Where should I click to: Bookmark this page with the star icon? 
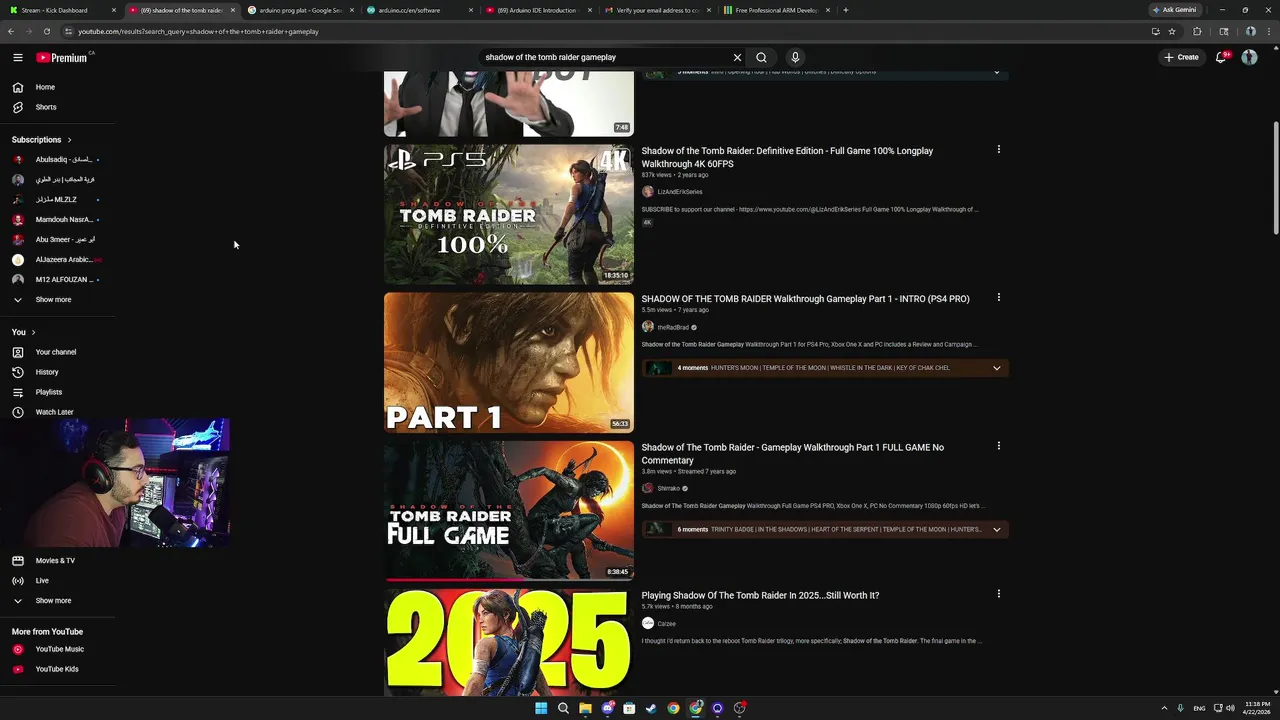click(x=1172, y=31)
